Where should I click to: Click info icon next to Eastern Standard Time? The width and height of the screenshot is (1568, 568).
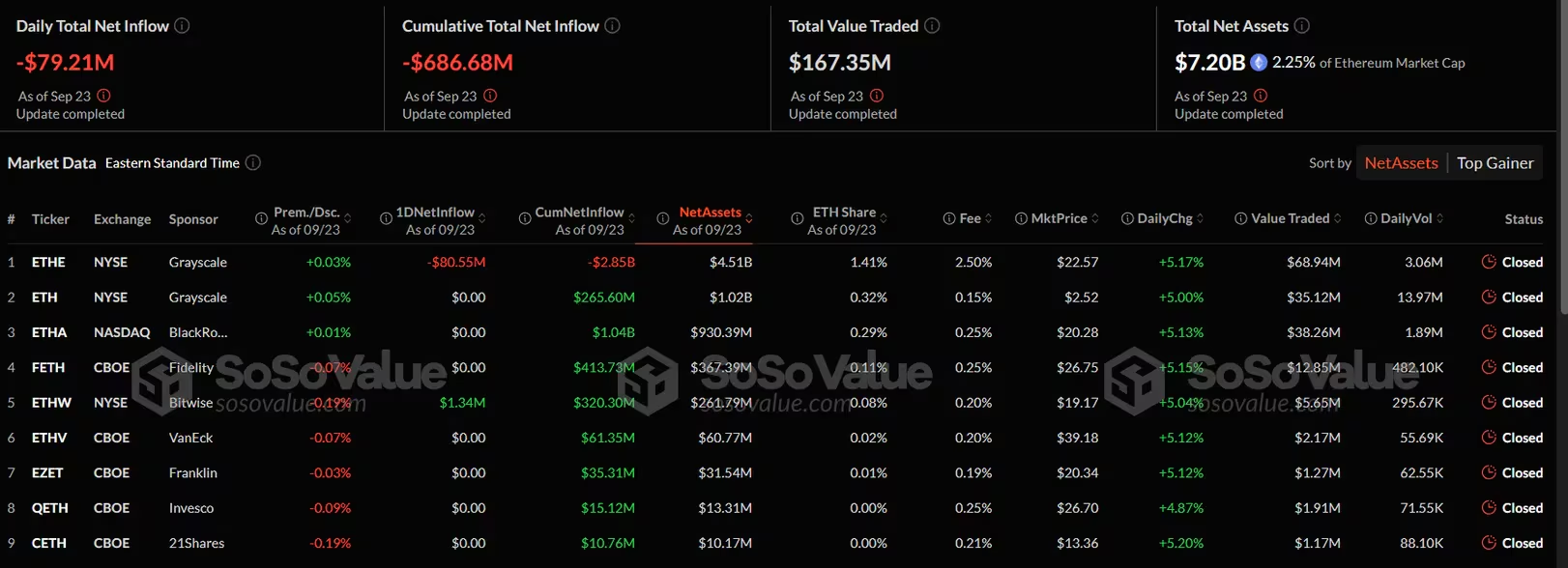[253, 162]
